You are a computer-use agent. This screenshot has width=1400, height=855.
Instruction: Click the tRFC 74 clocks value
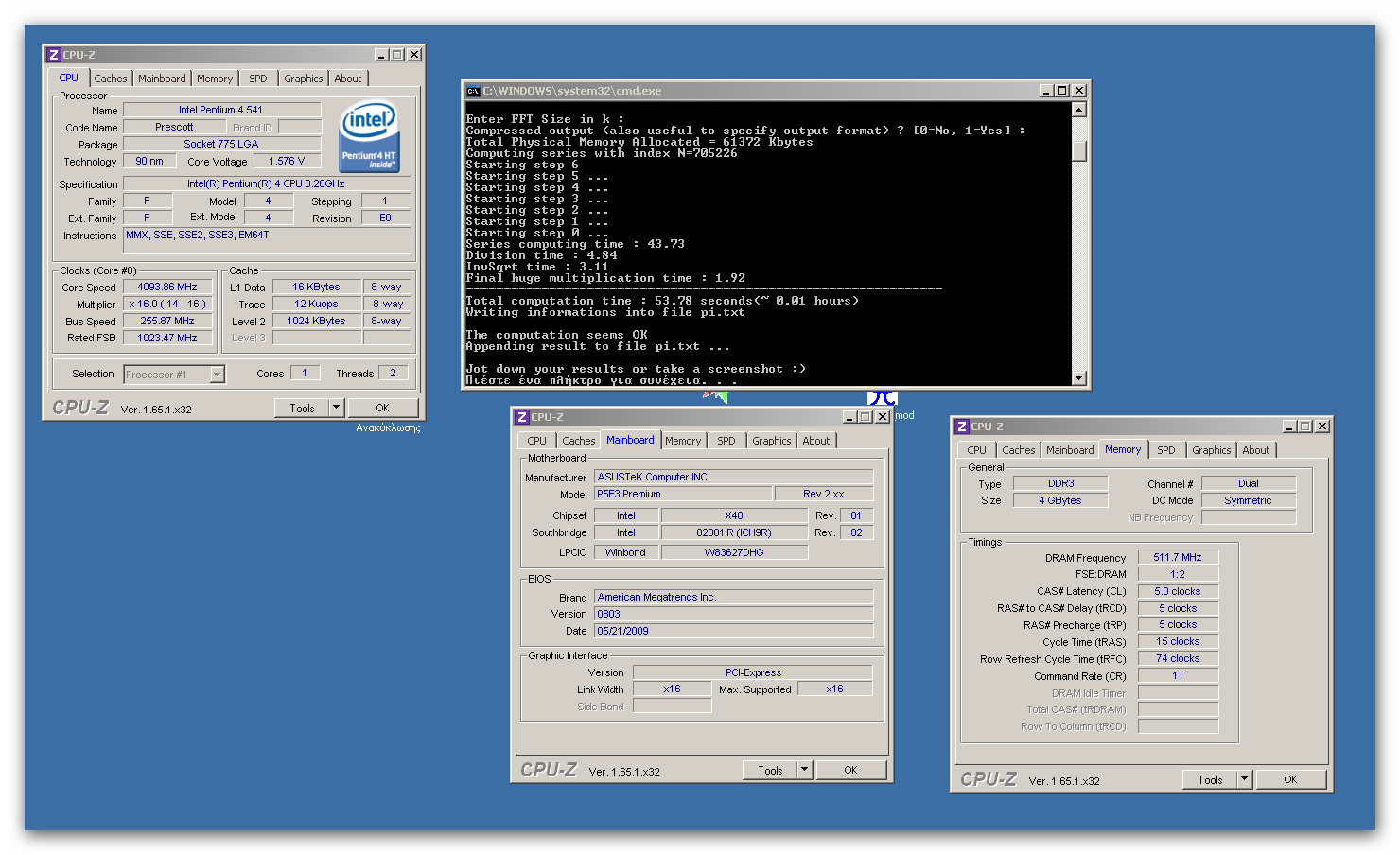[1178, 658]
